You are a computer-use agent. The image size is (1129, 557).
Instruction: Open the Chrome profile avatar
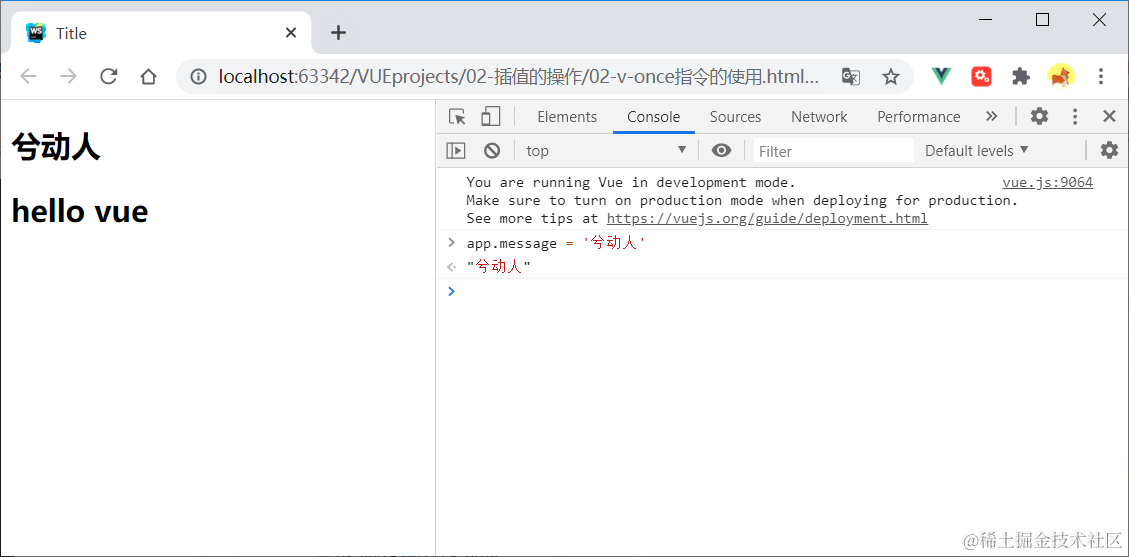[x=1061, y=76]
